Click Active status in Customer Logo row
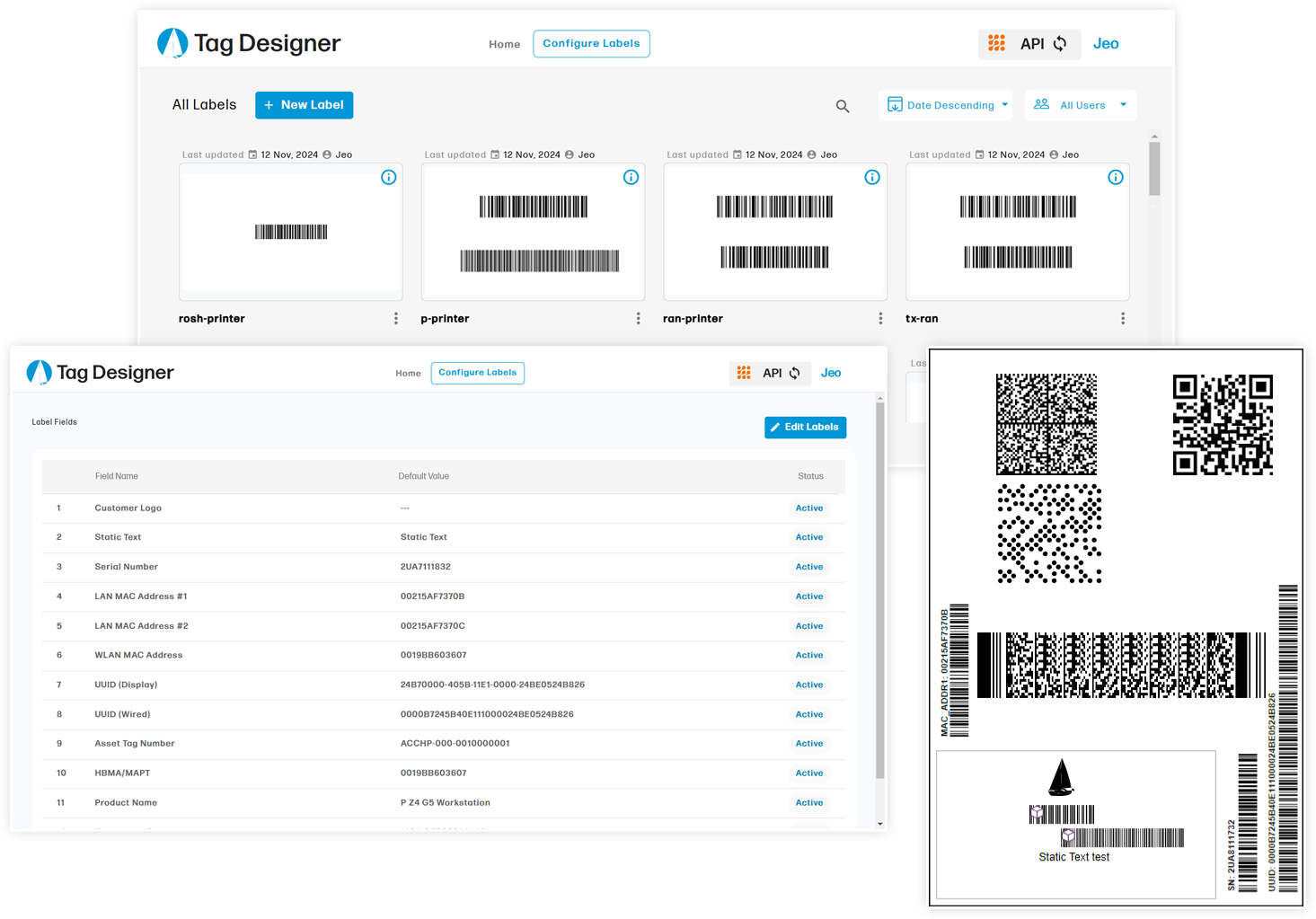1316x919 pixels. tap(809, 508)
